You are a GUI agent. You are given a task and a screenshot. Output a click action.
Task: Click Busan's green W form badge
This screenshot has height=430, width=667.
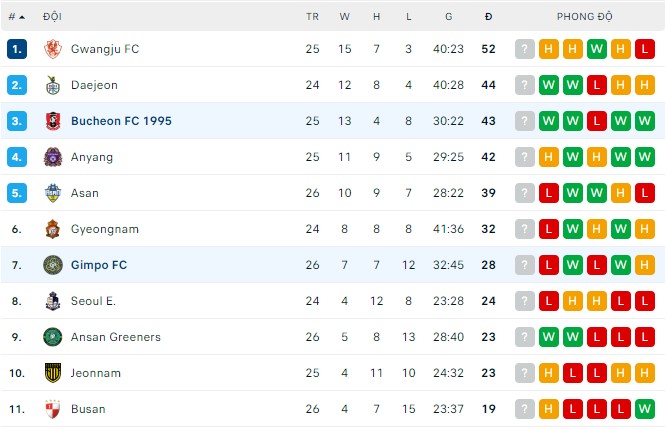pyautogui.click(x=645, y=409)
